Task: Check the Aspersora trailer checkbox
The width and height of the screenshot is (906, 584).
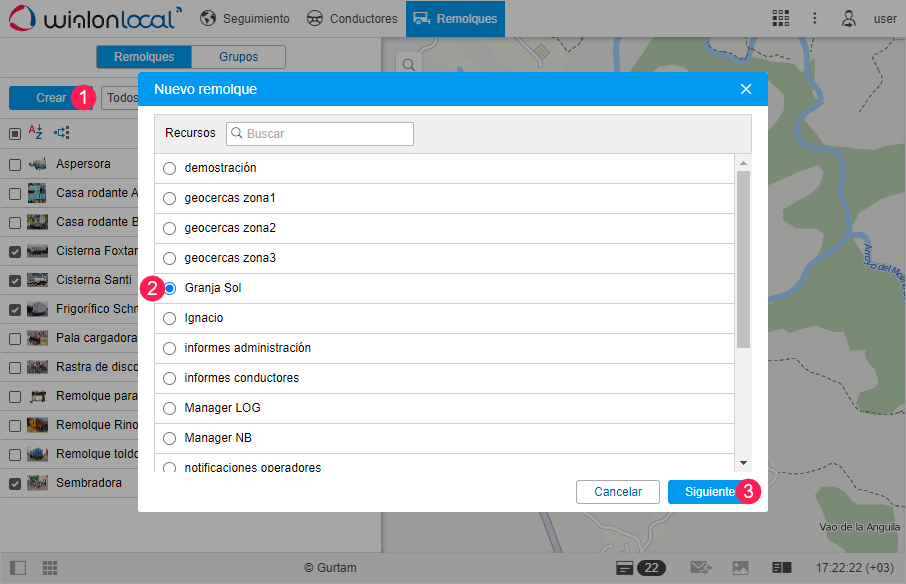Action: pos(15,165)
